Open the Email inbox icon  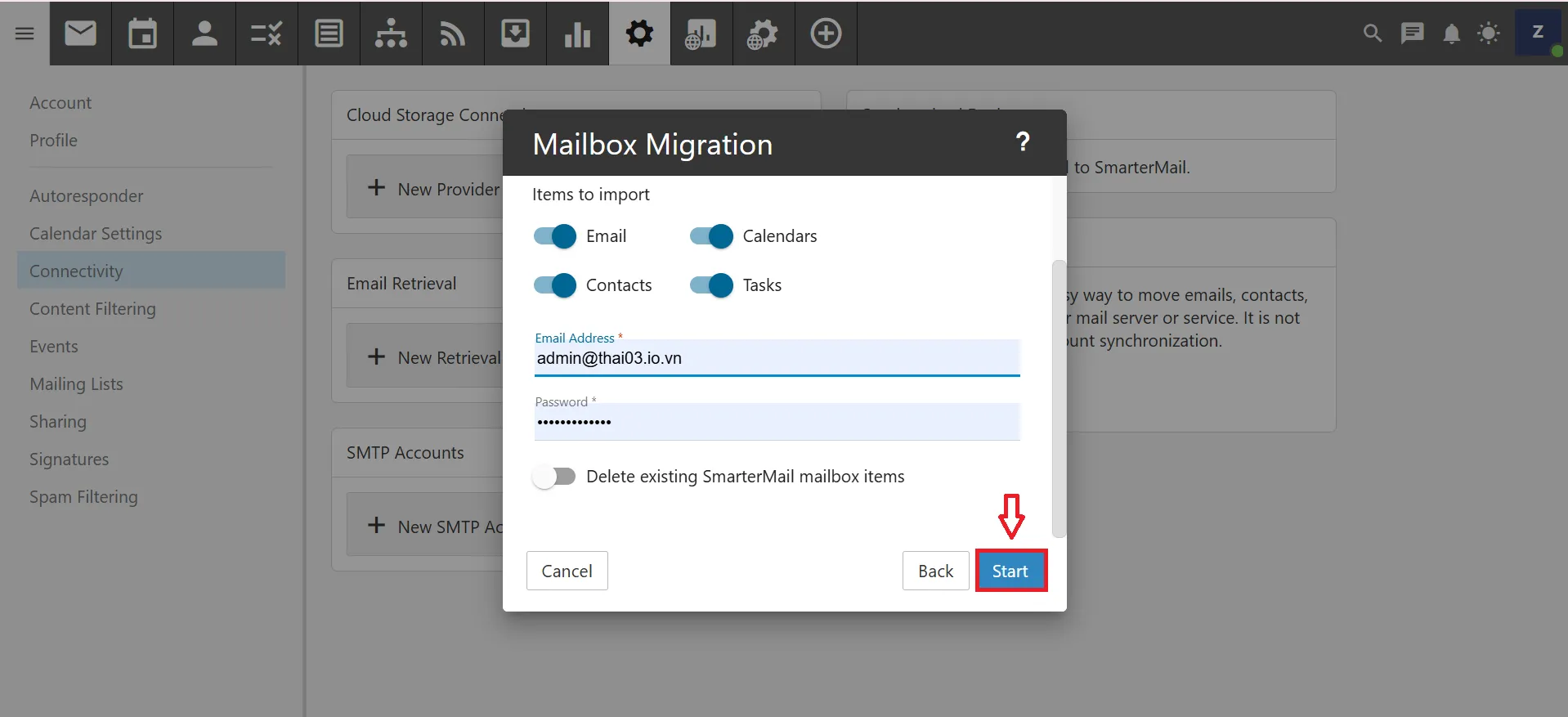[x=80, y=34]
